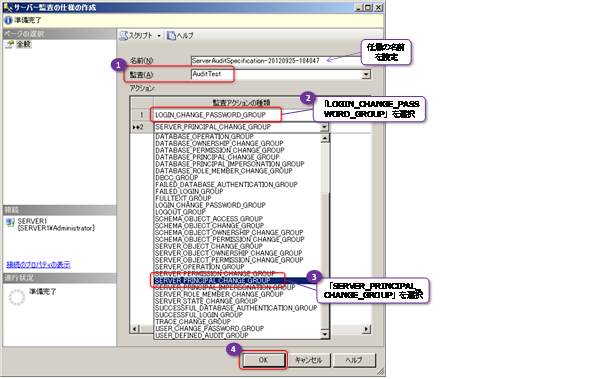Pick SUCCESSFUL_LOGIN_GROUP from the dropdown list
This screenshot has height=379, width=590.
(x=199, y=315)
